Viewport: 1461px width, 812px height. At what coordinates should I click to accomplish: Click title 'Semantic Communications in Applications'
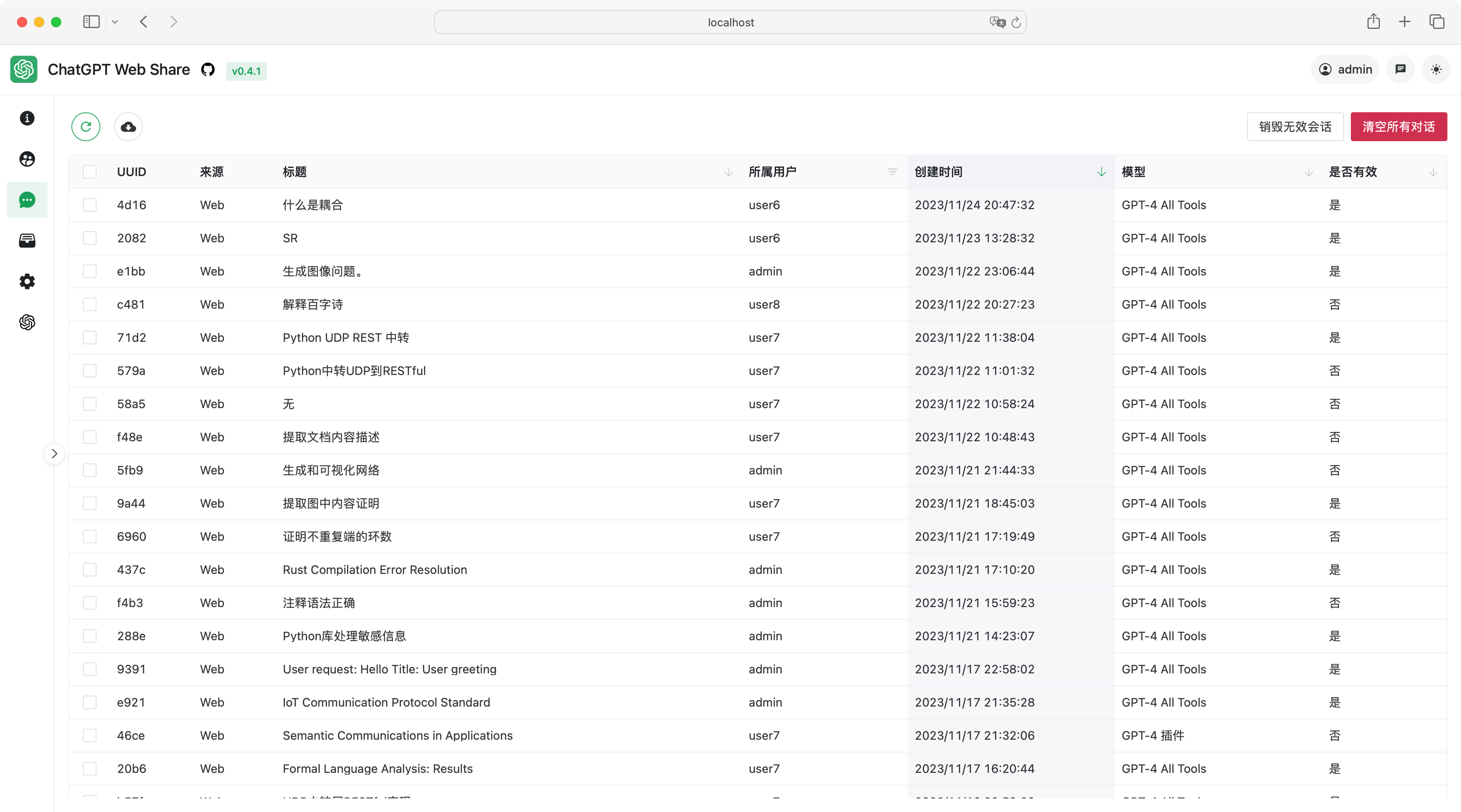398,735
